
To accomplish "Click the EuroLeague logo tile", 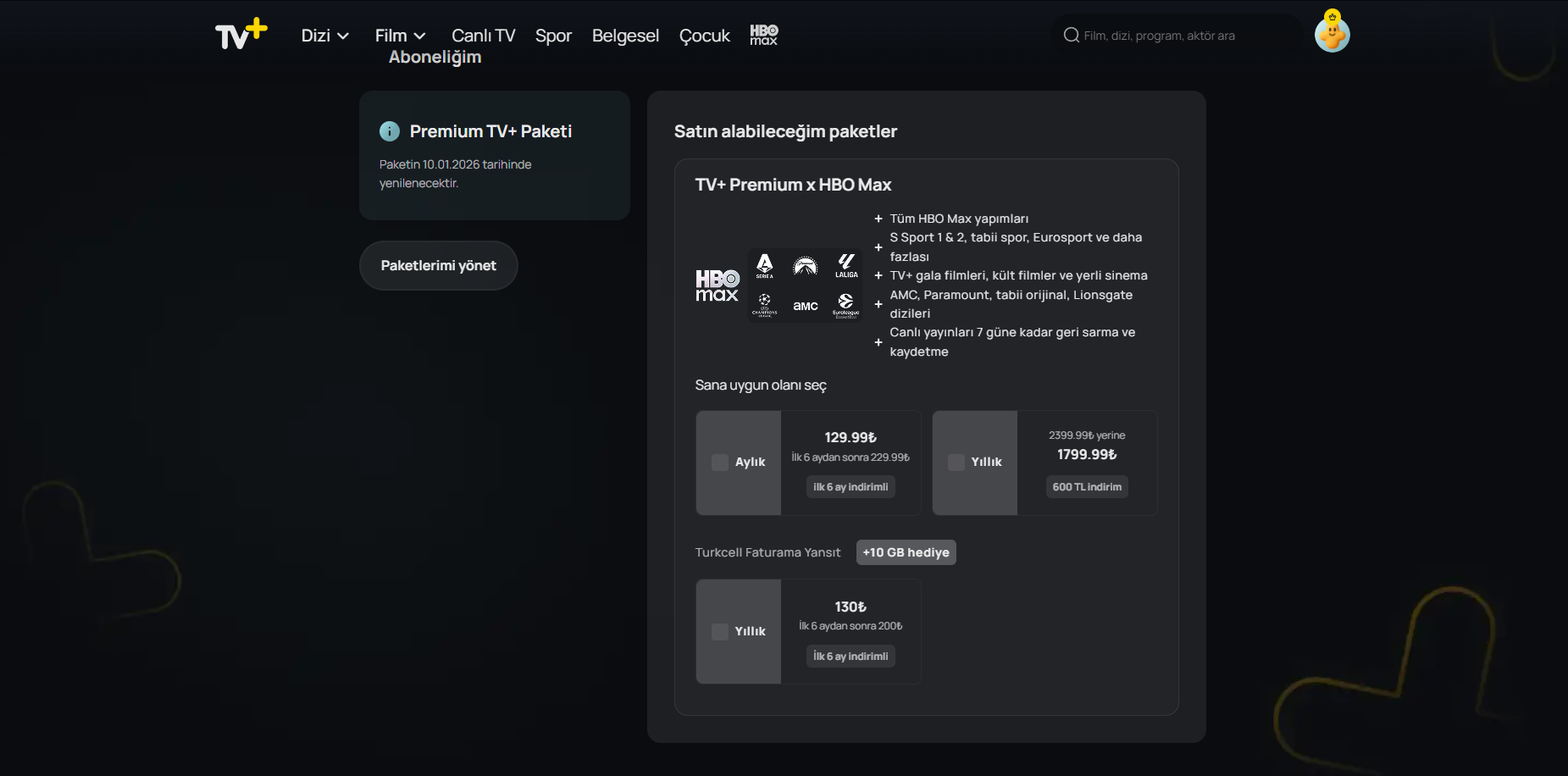I will click(x=846, y=305).
